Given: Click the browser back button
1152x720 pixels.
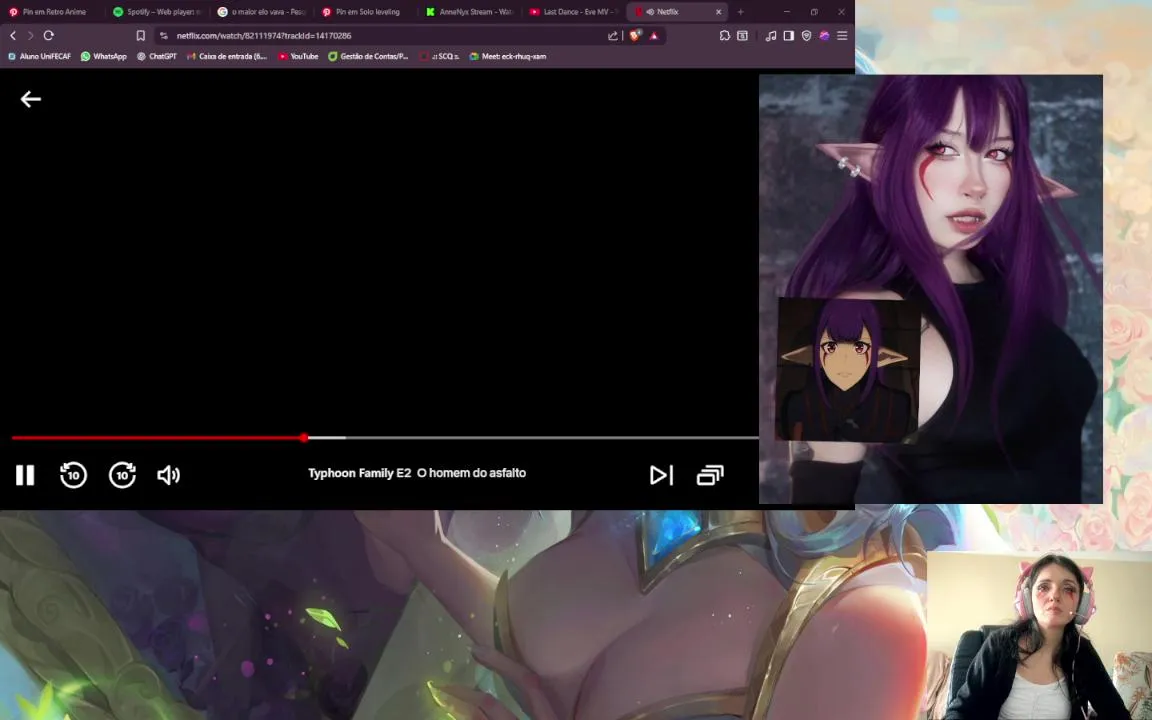Looking at the screenshot, I should pos(12,35).
